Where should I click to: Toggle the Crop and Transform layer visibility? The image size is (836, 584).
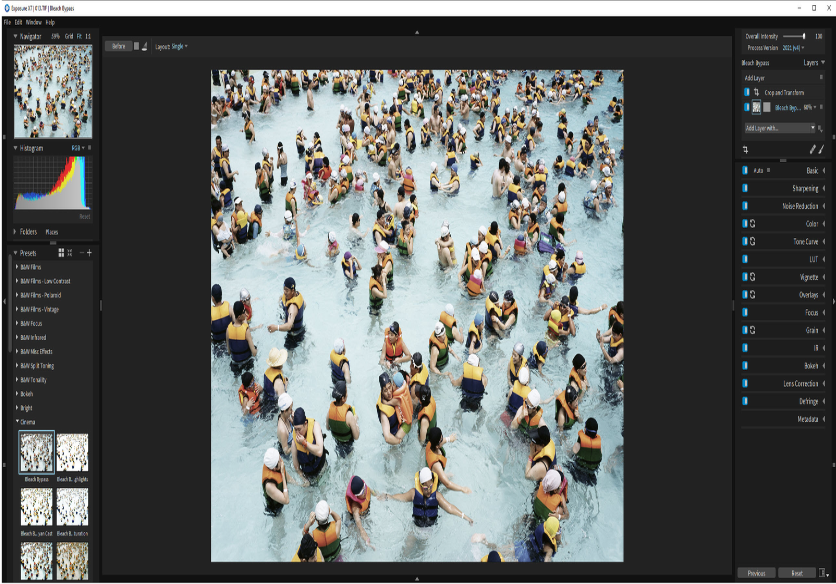tap(746, 92)
